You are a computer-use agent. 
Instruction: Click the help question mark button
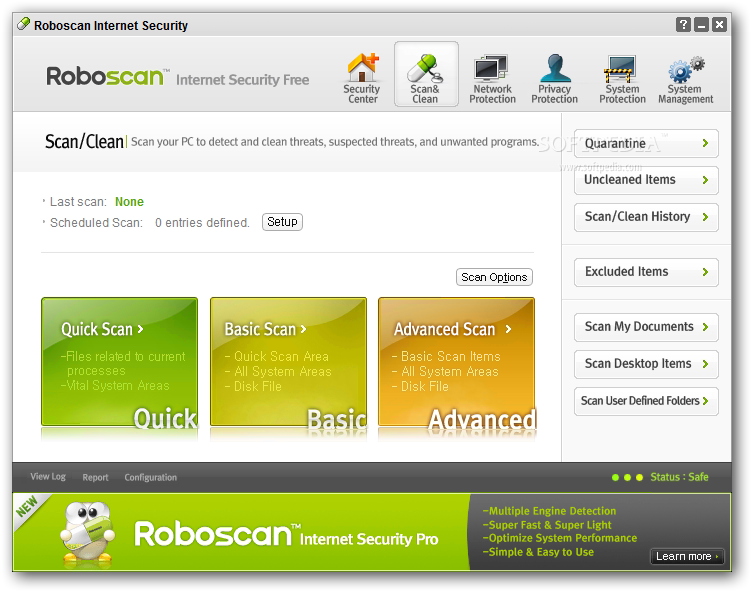[683, 24]
